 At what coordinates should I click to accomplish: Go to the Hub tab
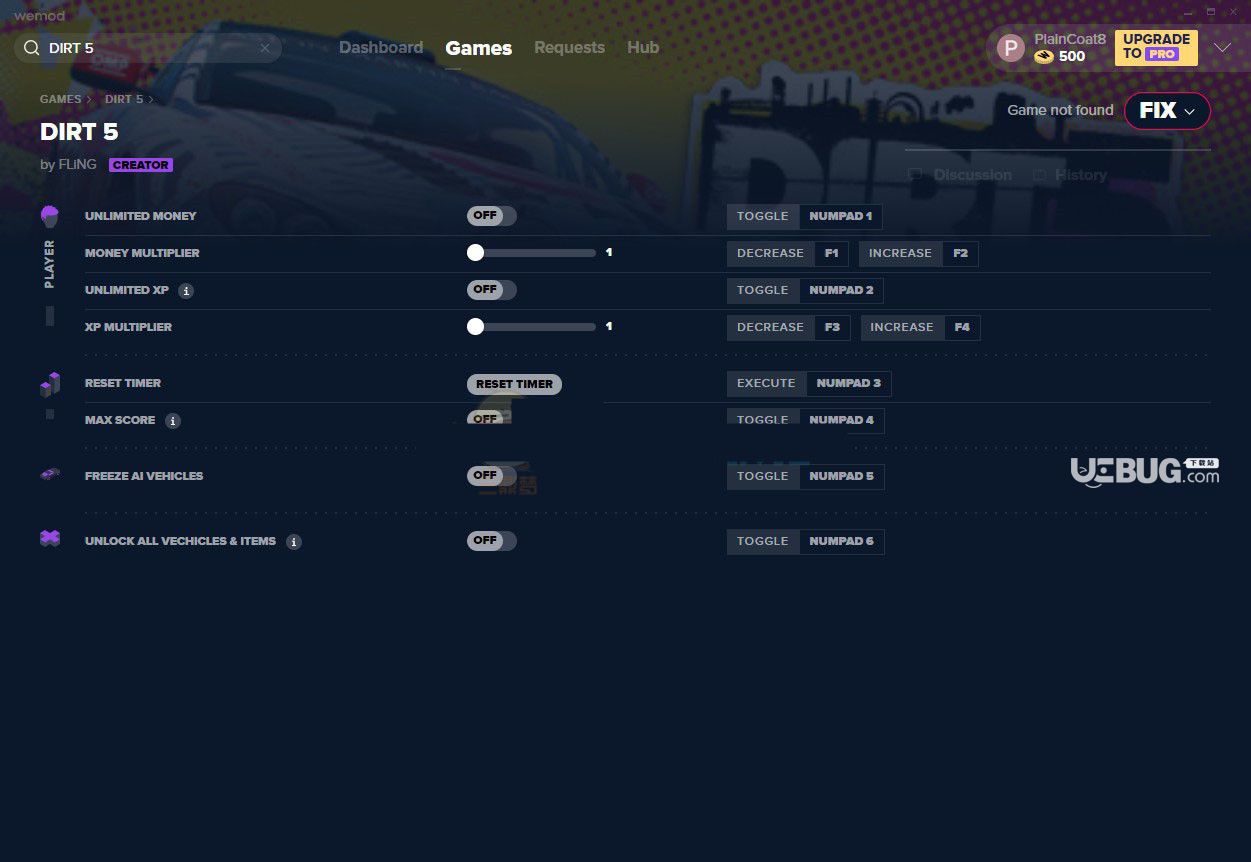pos(643,47)
